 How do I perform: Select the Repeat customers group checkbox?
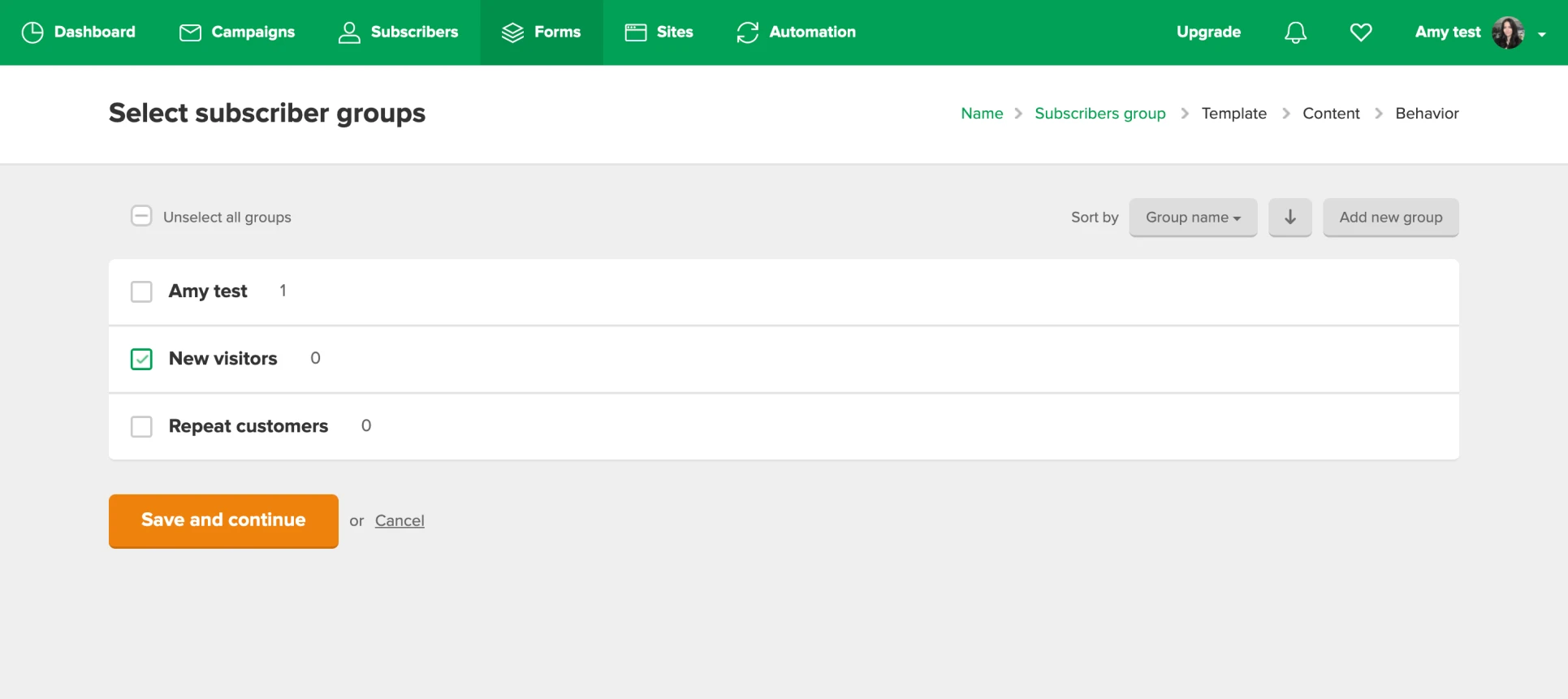point(141,426)
